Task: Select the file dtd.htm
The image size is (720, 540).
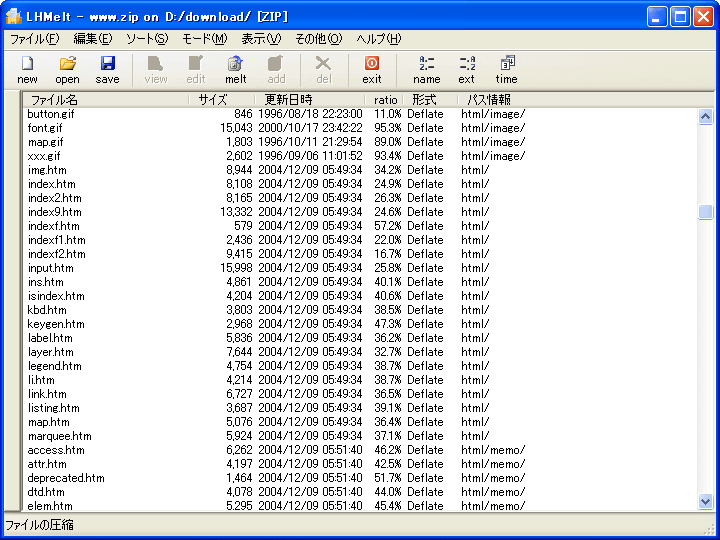Action: click(46, 492)
